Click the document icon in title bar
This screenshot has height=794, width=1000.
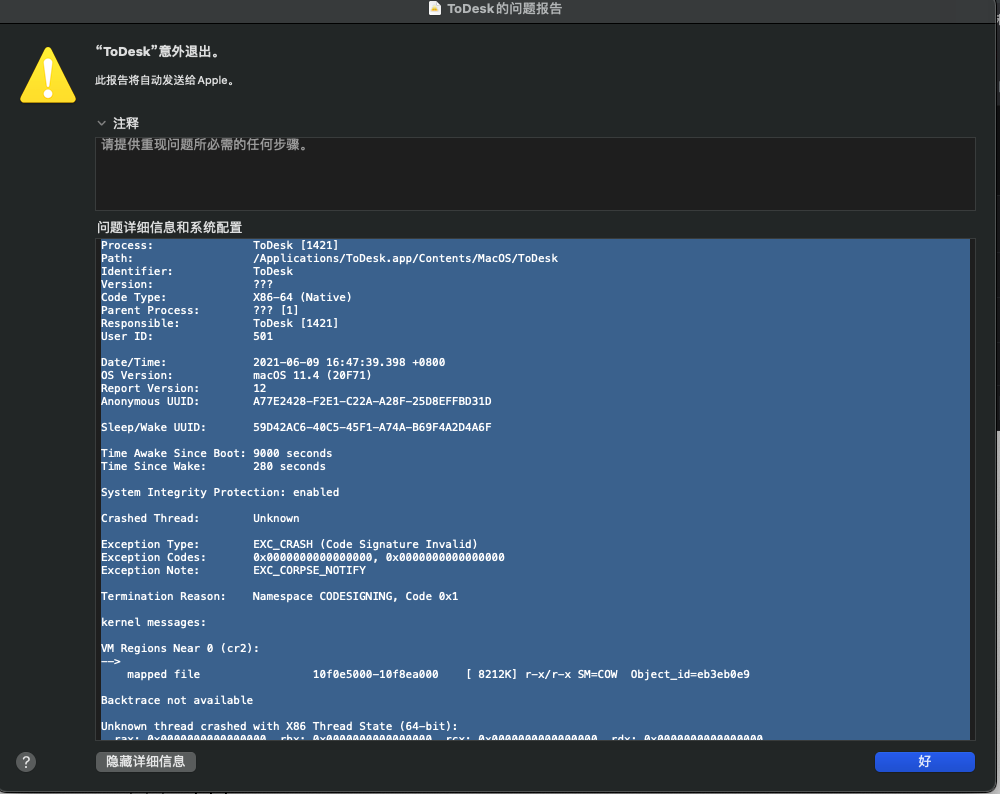coord(435,8)
